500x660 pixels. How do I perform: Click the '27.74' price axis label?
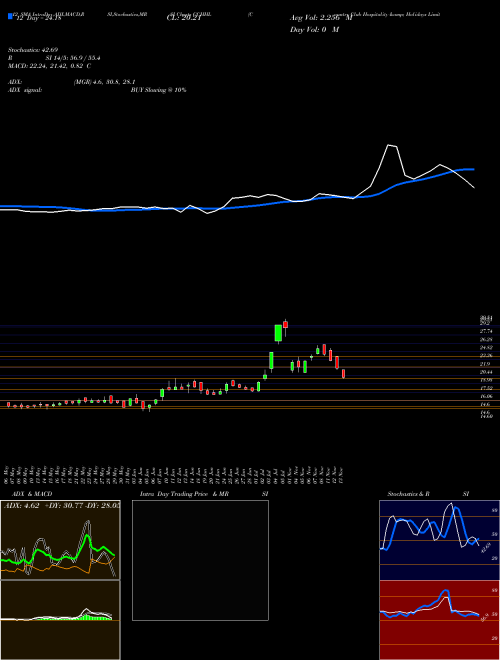click(x=486, y=332)
